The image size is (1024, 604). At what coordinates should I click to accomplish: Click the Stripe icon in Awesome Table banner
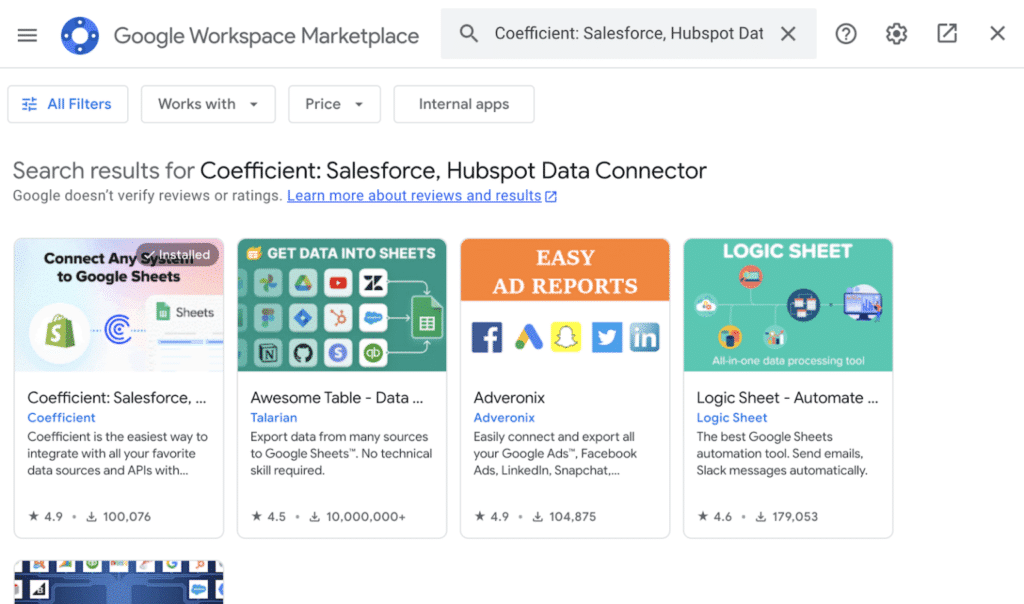(x=338, y=353)
